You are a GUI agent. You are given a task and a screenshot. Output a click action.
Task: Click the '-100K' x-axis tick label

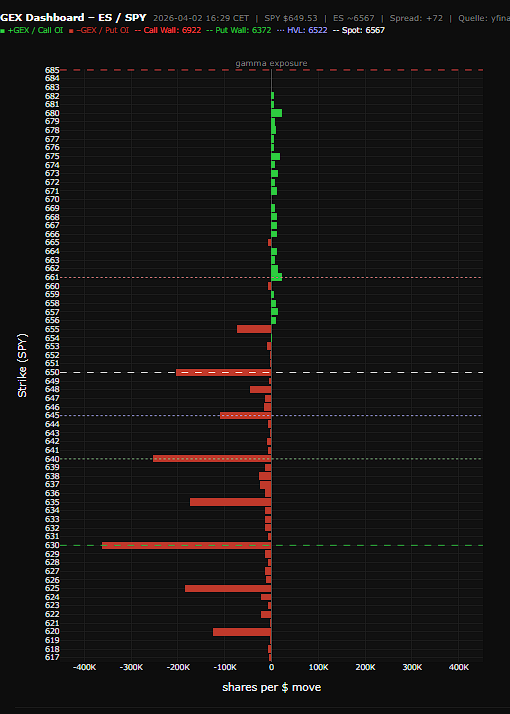[225, 667]
